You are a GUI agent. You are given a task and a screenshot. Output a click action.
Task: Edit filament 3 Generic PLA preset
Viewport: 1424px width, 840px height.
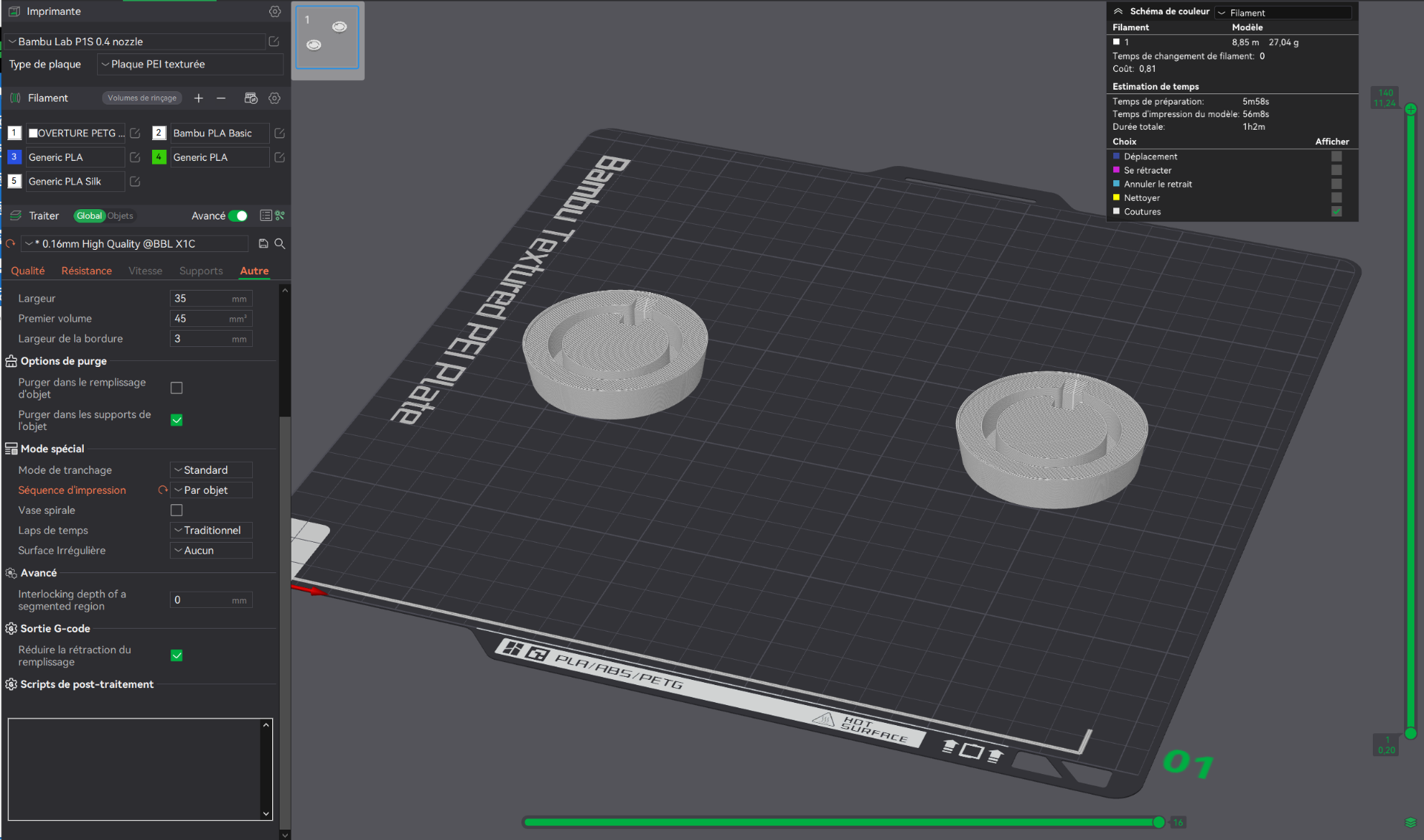[135, 157]
